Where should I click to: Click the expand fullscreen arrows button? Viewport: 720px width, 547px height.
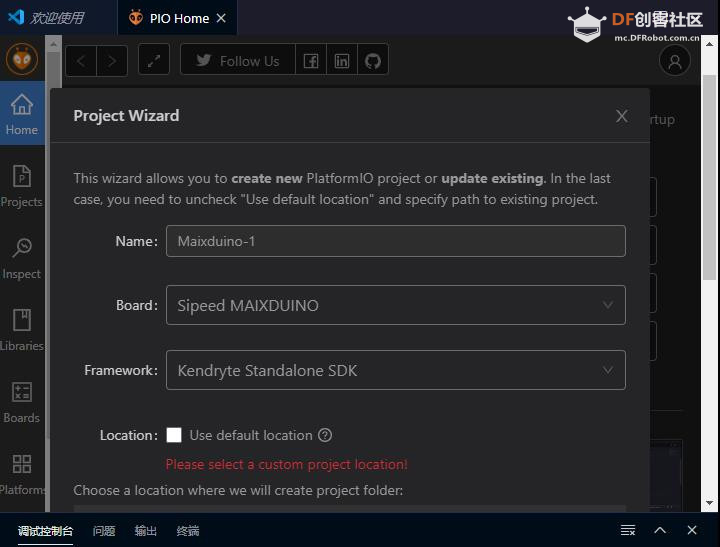coord(154,60)
